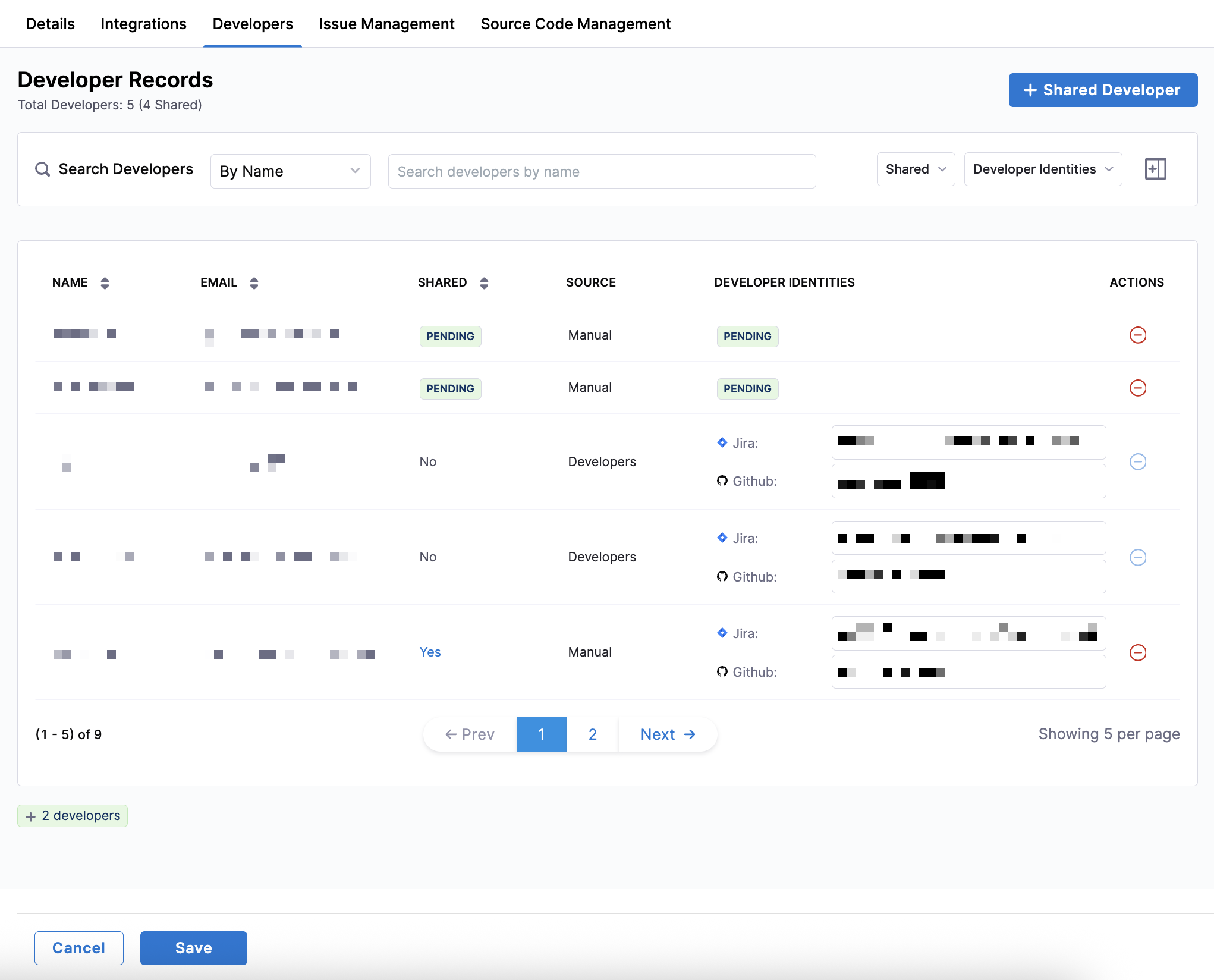Switch to the Integrations tab
The image size is (1214, 980).
point(143,24)
